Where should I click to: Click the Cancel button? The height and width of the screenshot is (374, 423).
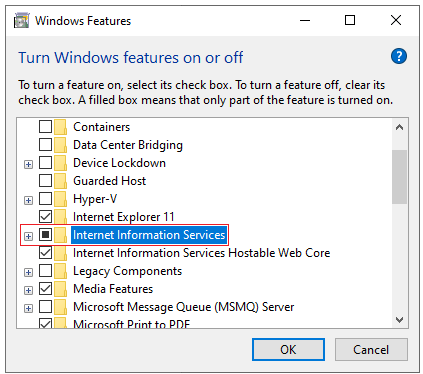(371, 349)
